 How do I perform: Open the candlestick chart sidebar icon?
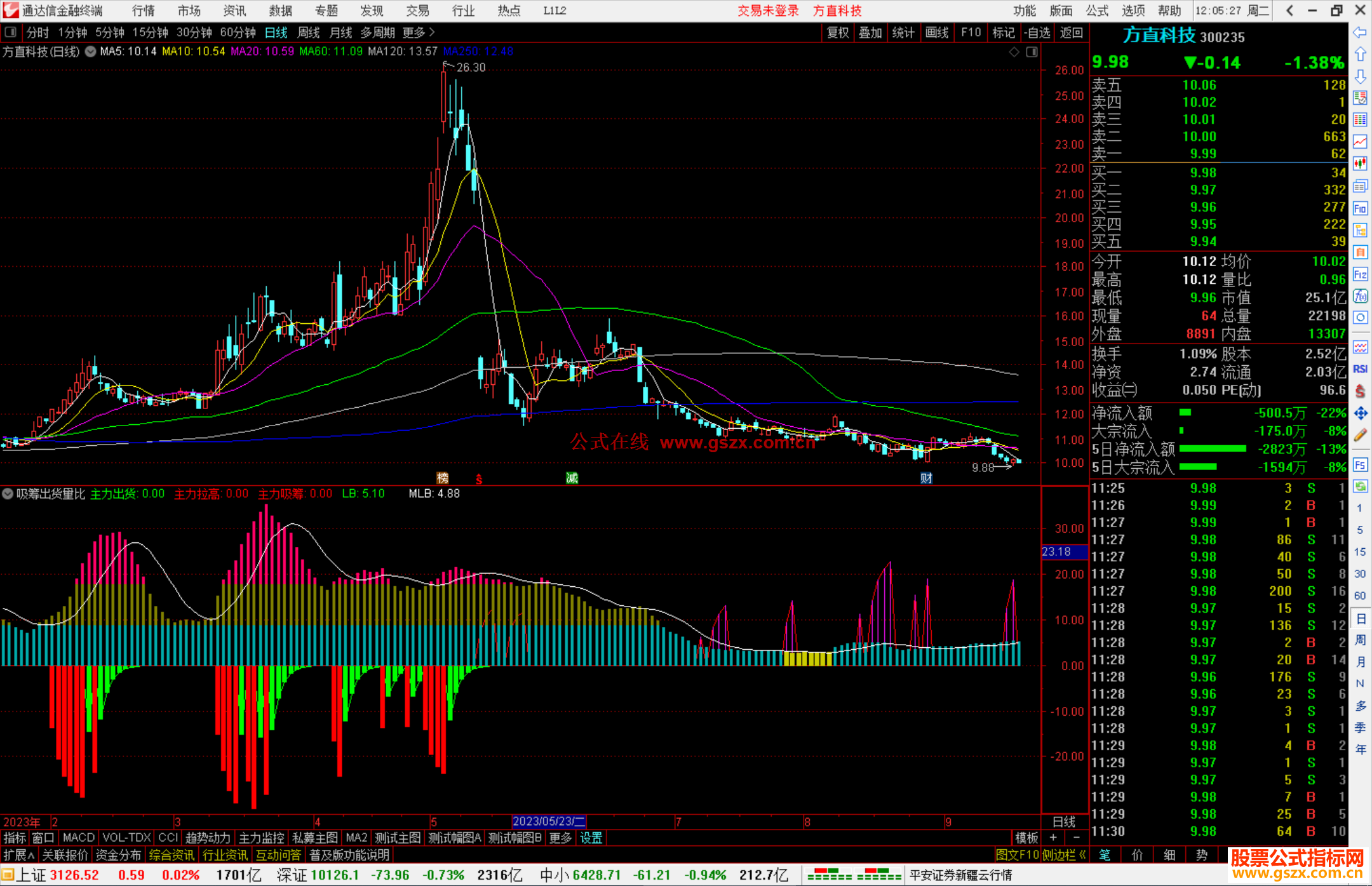click(1360, 164)
